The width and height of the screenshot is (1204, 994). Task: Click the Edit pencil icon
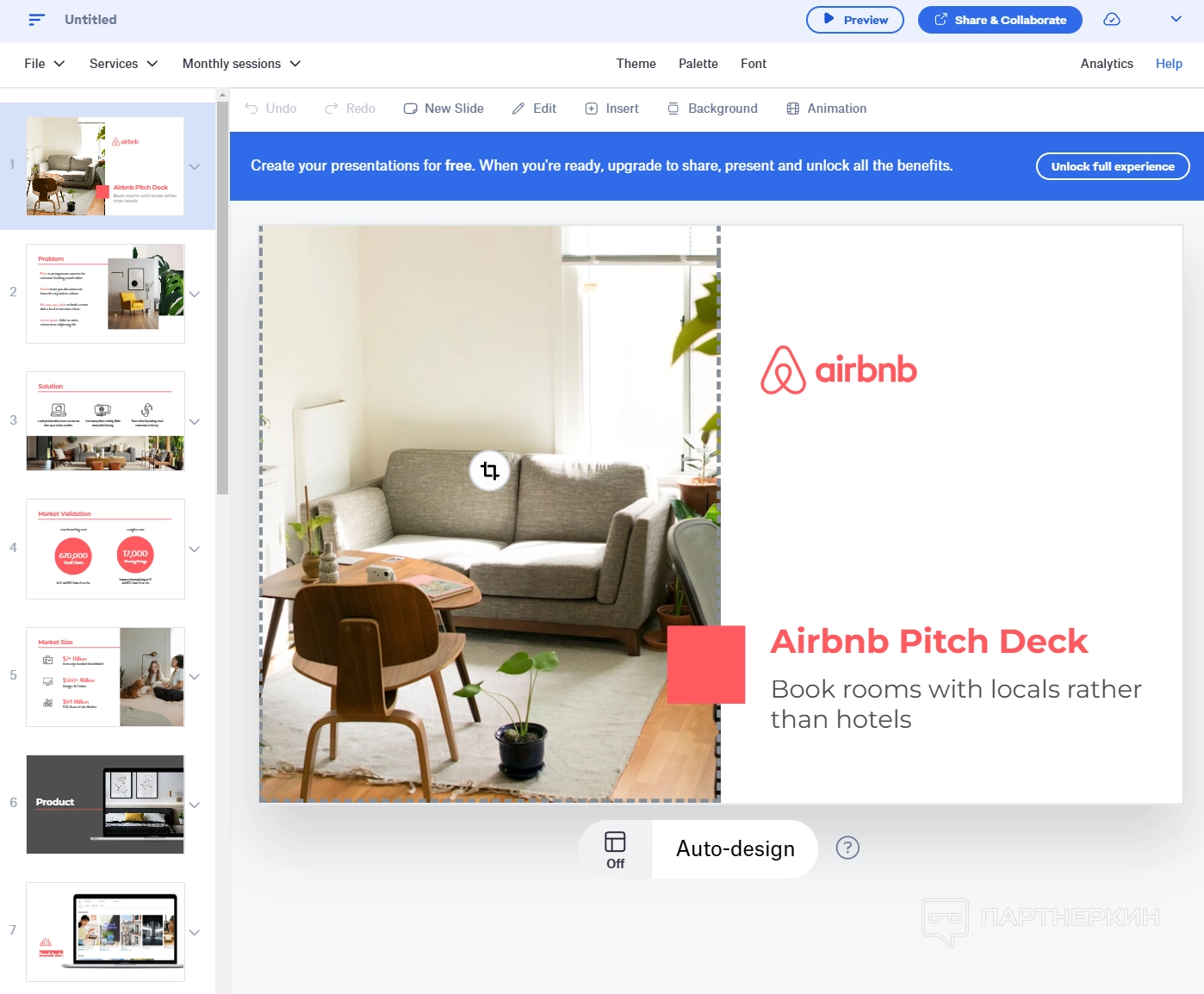coord(518,109)
